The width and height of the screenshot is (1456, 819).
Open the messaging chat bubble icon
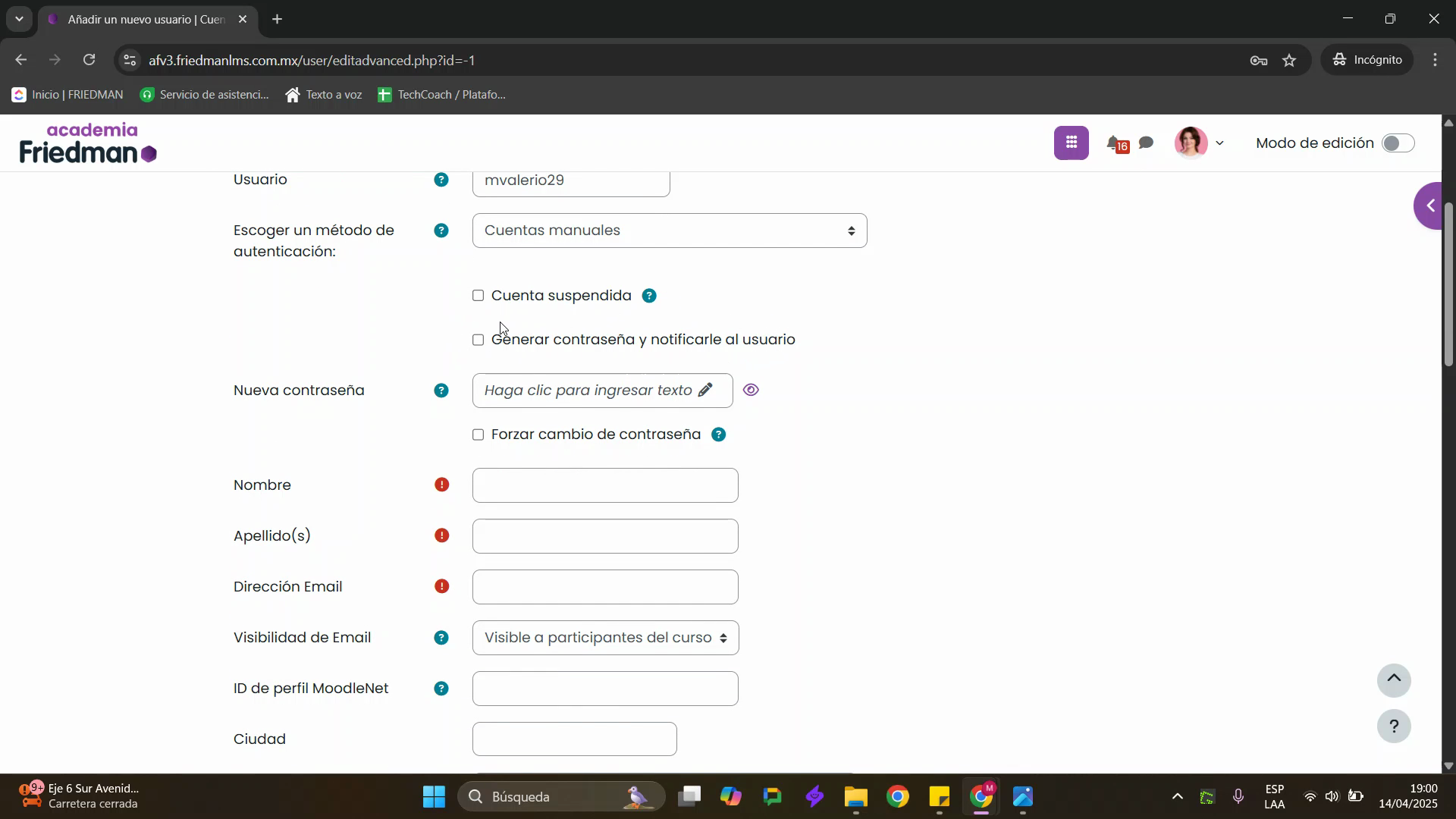pyautogui.click(x=1147, y=143)
